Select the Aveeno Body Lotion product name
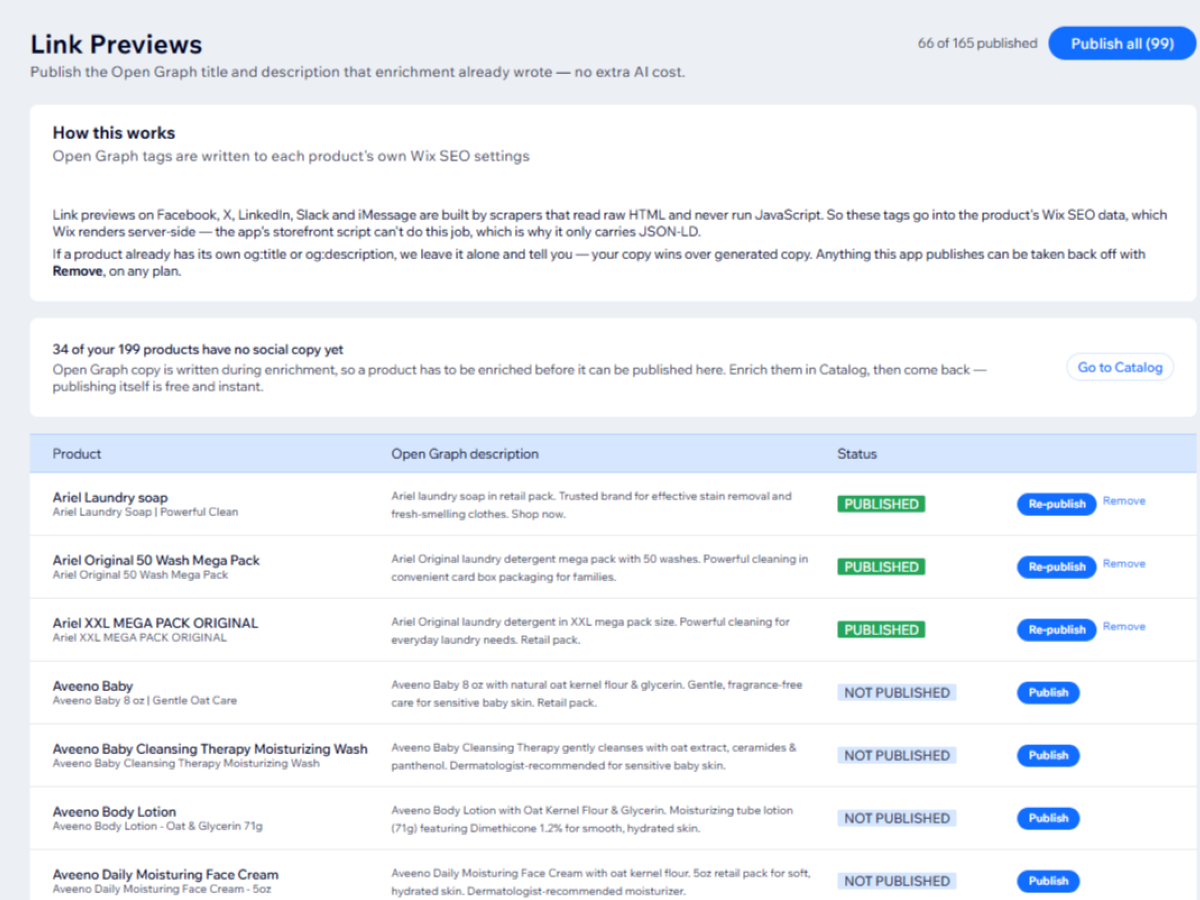The image size is (1200, 900). (x=114, y=812)
